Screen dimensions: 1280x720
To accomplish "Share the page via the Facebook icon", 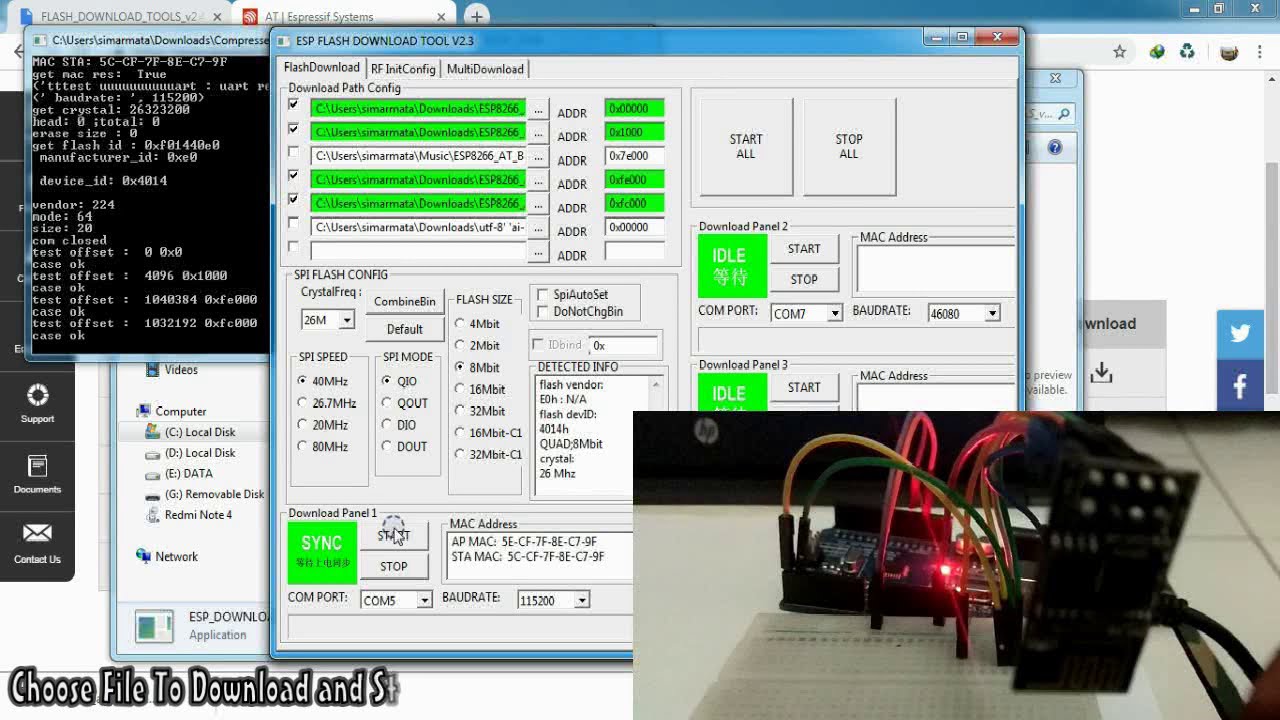I will pyautogui.click(x=1240, y=386).
